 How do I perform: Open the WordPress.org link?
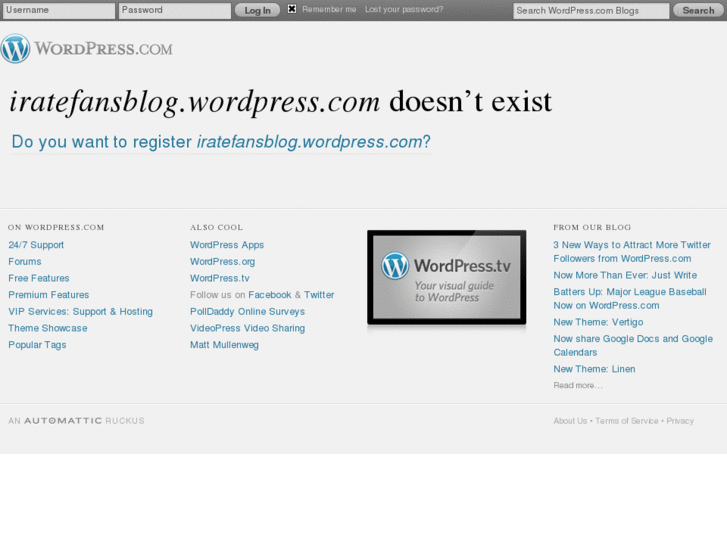[x=223, y=262]
